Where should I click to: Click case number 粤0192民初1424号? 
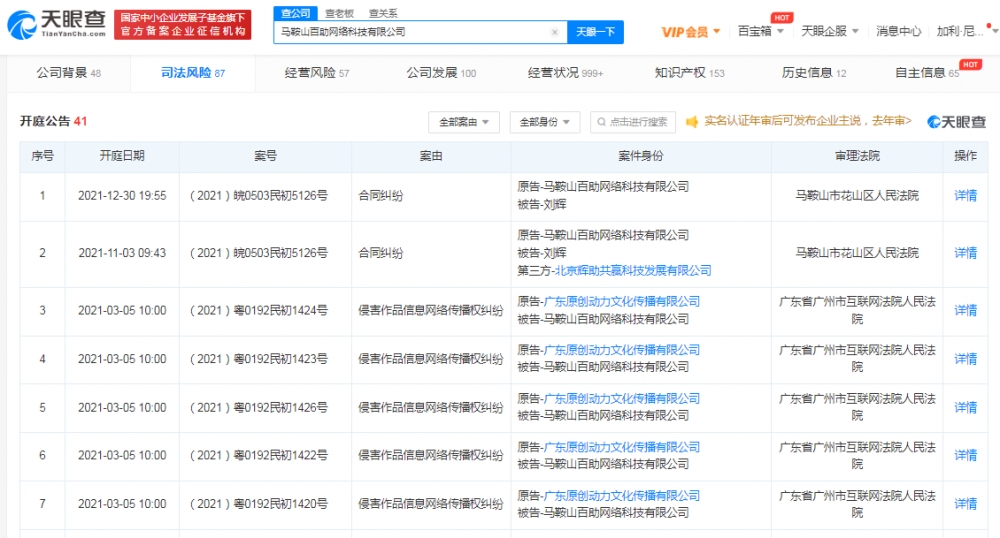point(259,310)
